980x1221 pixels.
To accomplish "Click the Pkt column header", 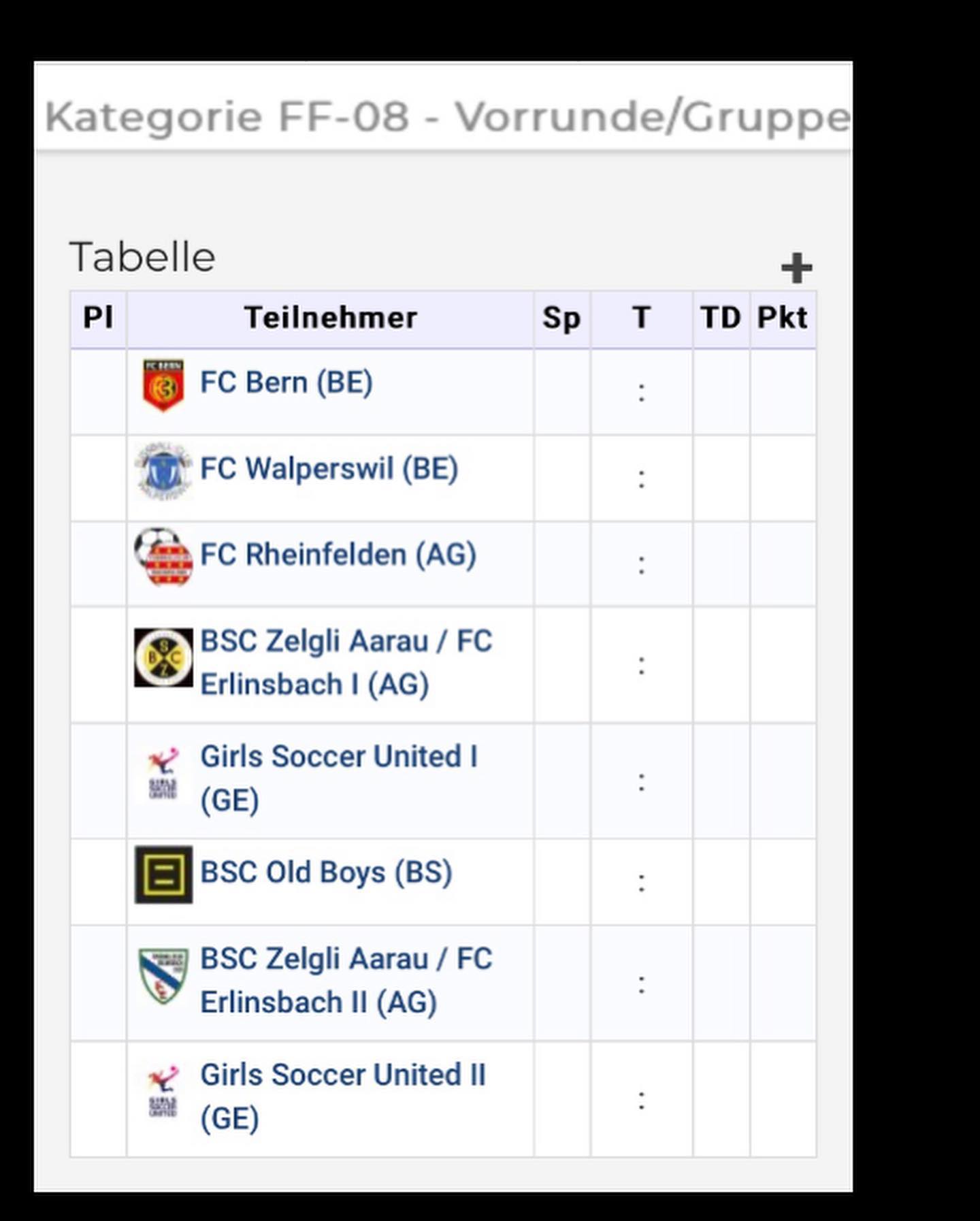I will click(783, 319).
